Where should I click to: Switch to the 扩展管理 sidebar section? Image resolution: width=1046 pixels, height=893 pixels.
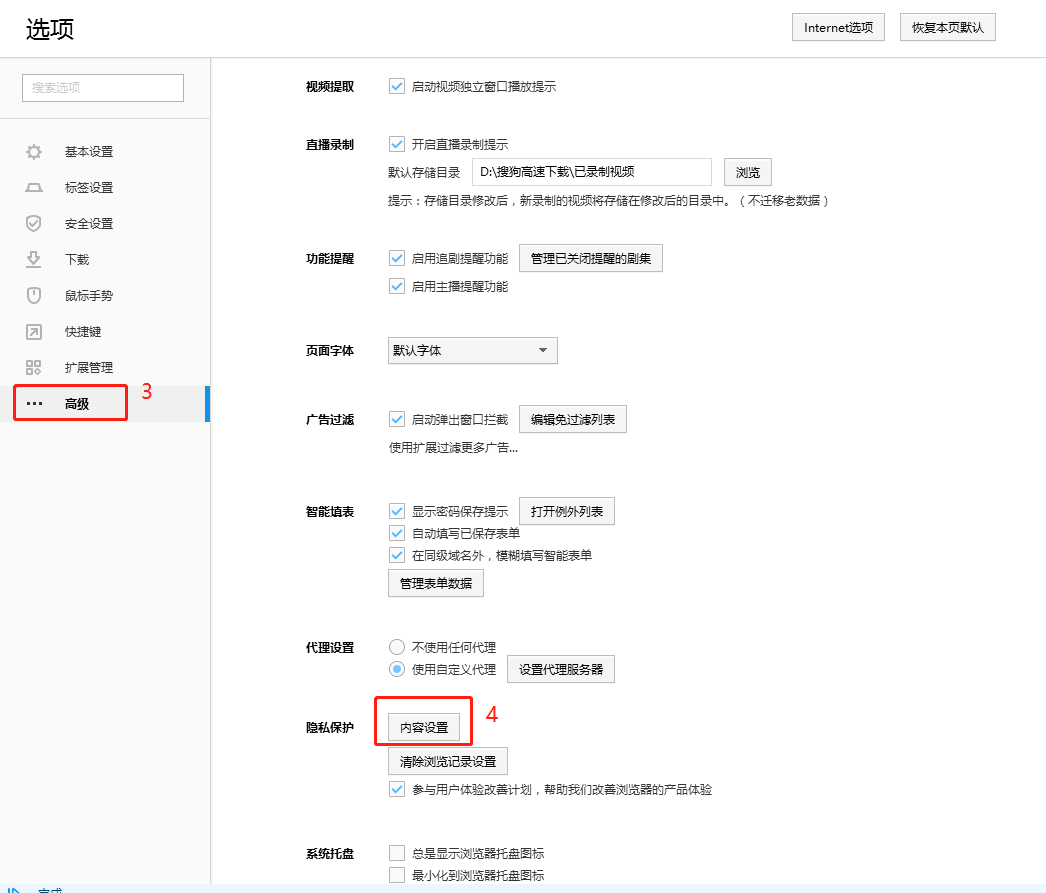click(x=89, y=368)
